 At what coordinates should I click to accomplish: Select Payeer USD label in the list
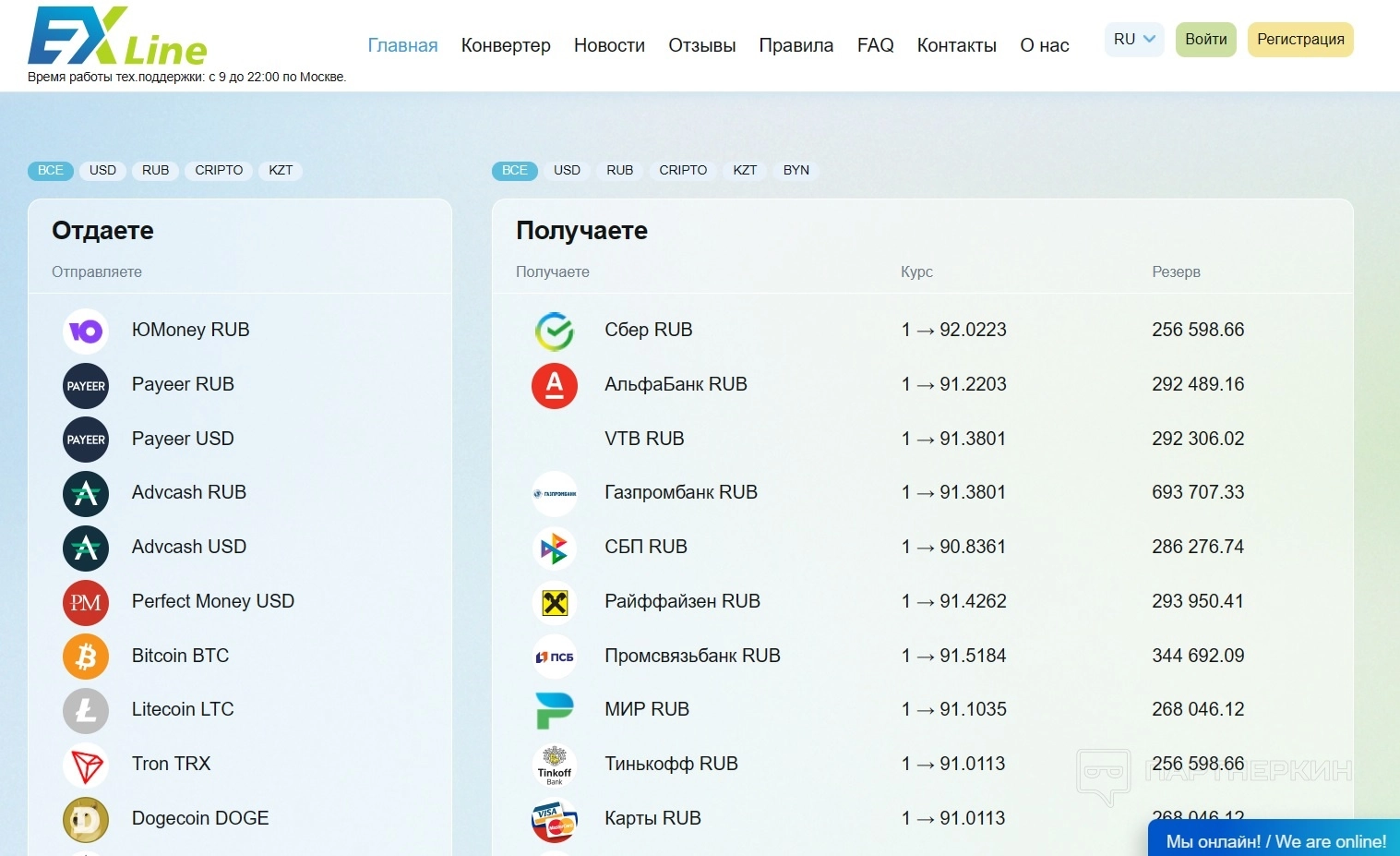click(x=183, y=439)
